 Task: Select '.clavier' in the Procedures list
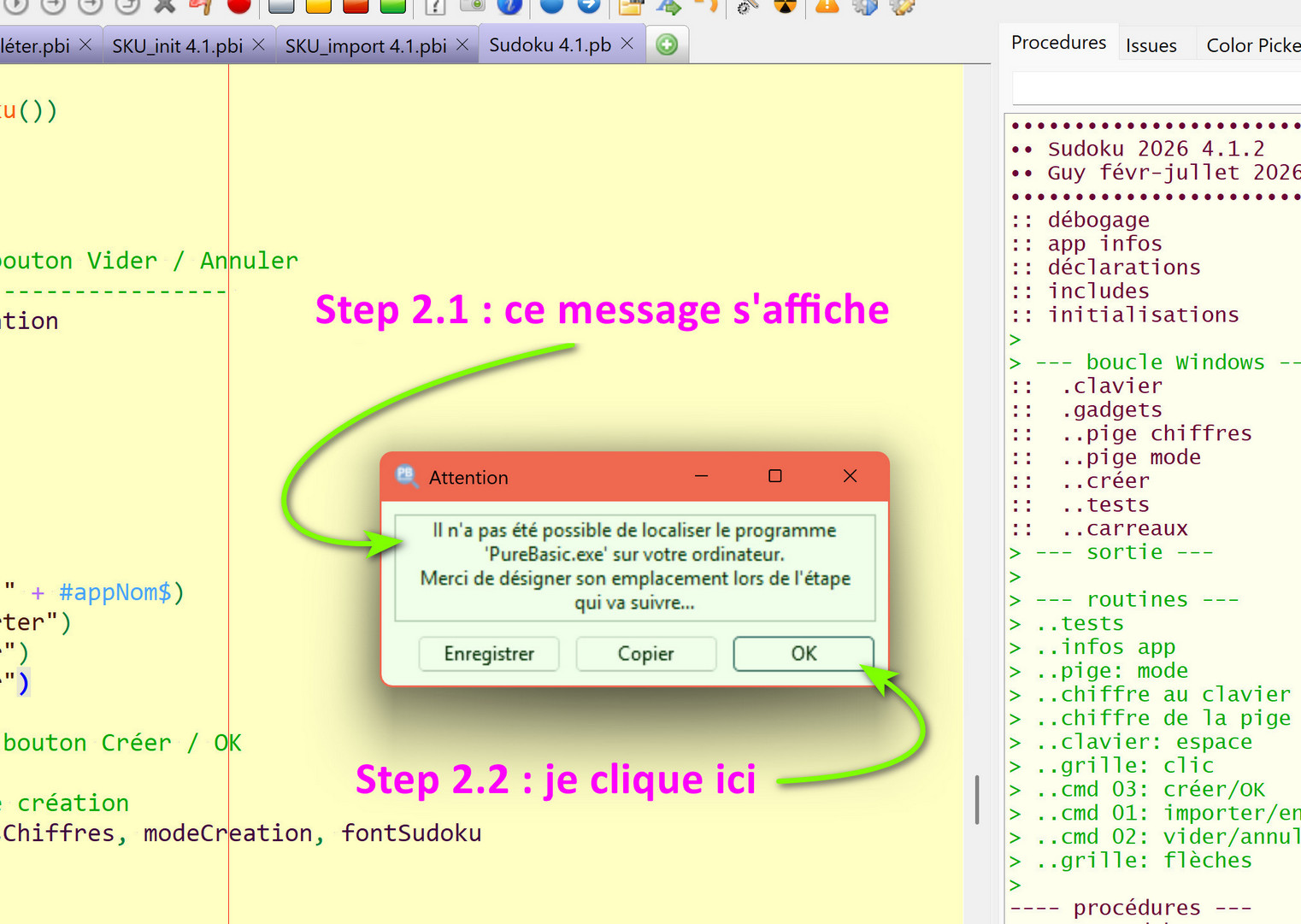tap(1111, 386)
